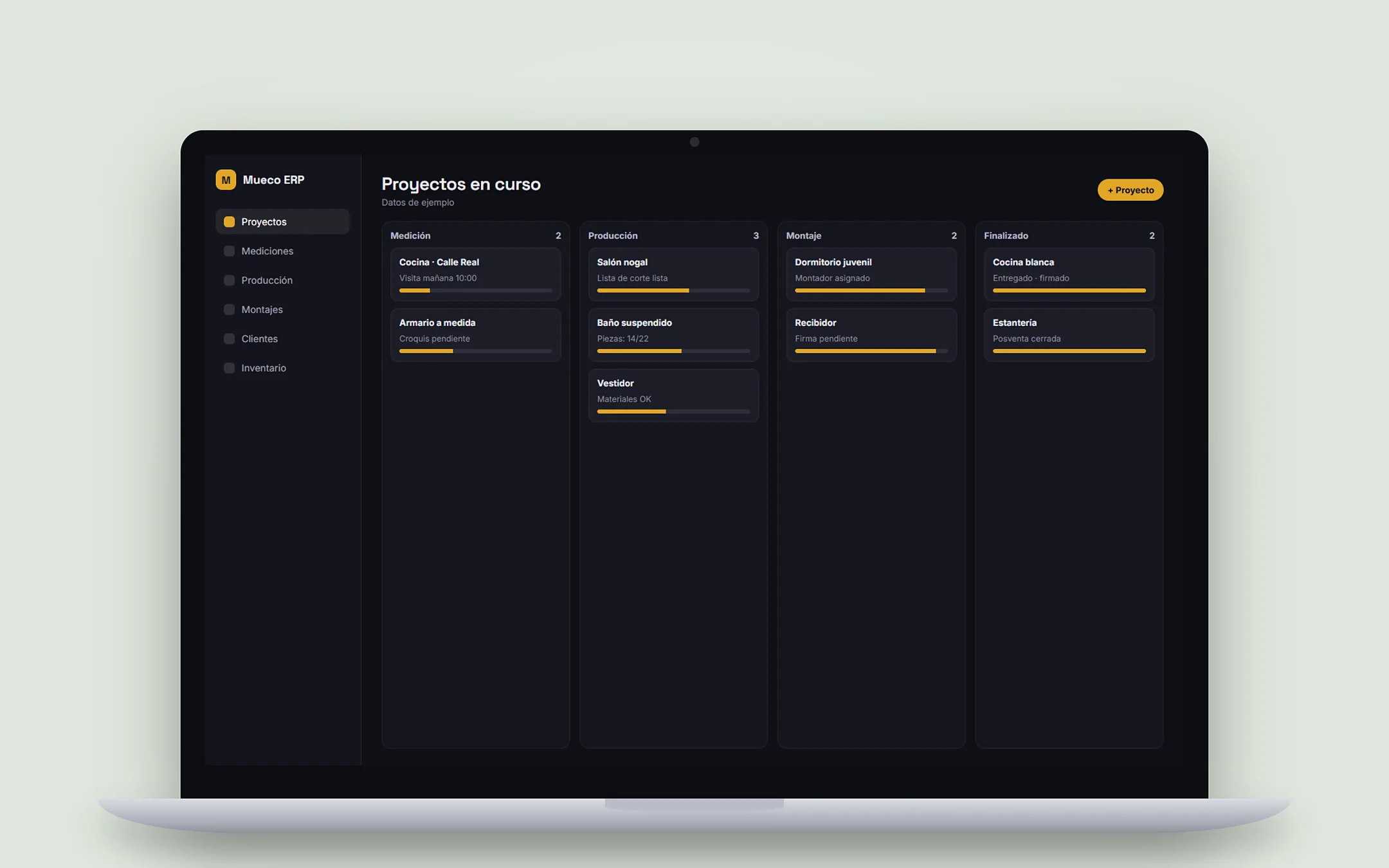Click the 'Visita mañana 10:00' text
This screenshot has height=868, width=1389.
[437, 278]
